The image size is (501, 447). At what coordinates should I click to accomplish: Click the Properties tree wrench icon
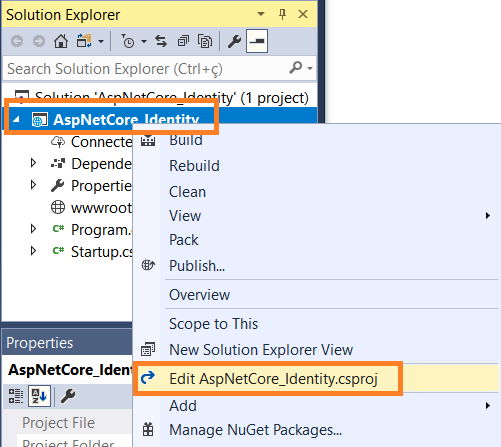[x=58, y=186]
